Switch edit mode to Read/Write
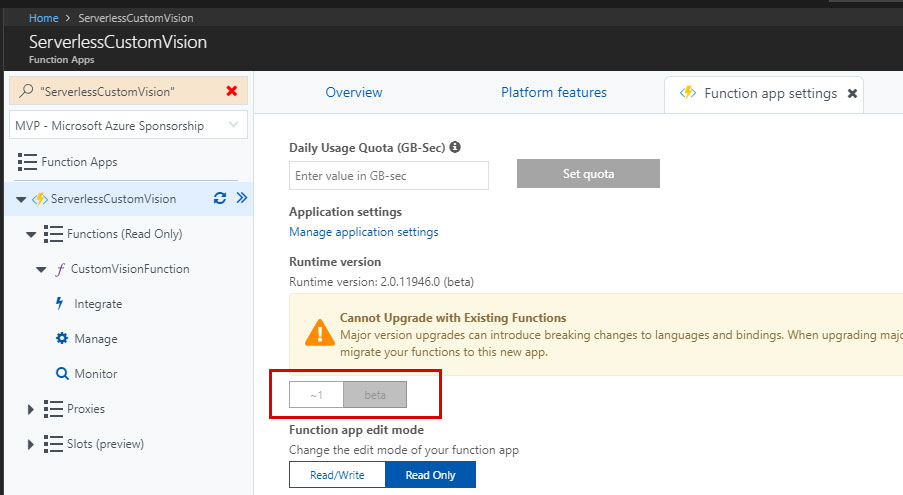Image resolution: width=903 pixels, height=495 pixels. 337,475
